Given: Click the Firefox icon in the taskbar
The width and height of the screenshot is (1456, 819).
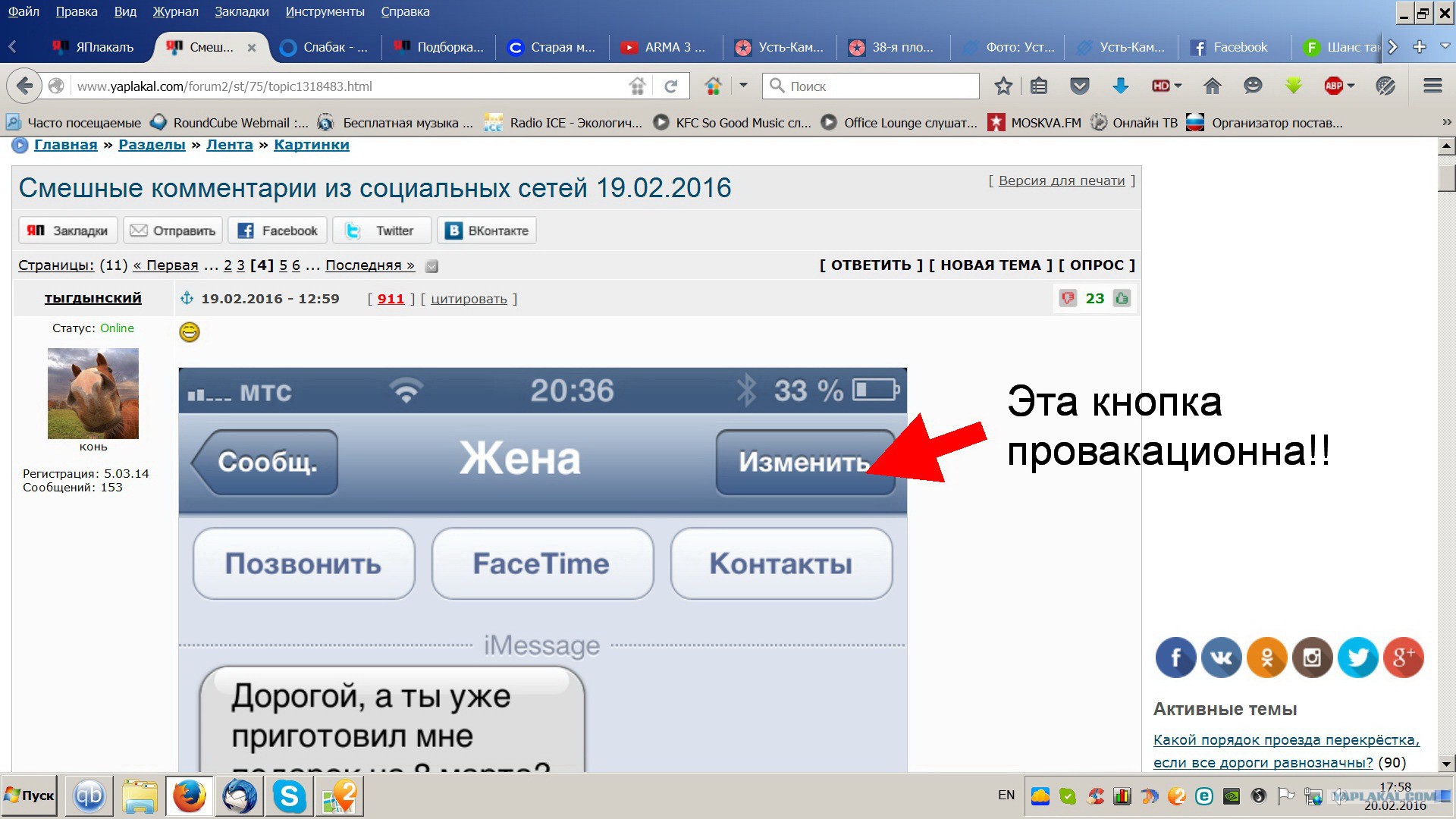Looking at the screenshot, I should 190,796.
